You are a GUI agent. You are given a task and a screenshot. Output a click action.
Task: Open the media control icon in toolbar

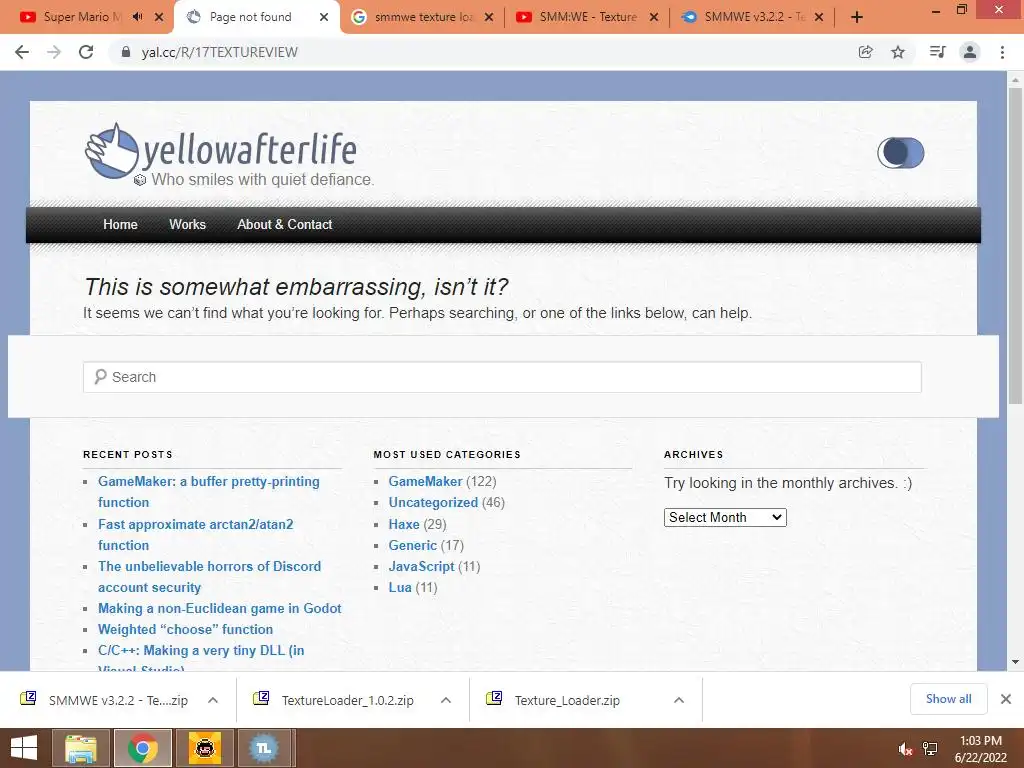click(937, 52)
